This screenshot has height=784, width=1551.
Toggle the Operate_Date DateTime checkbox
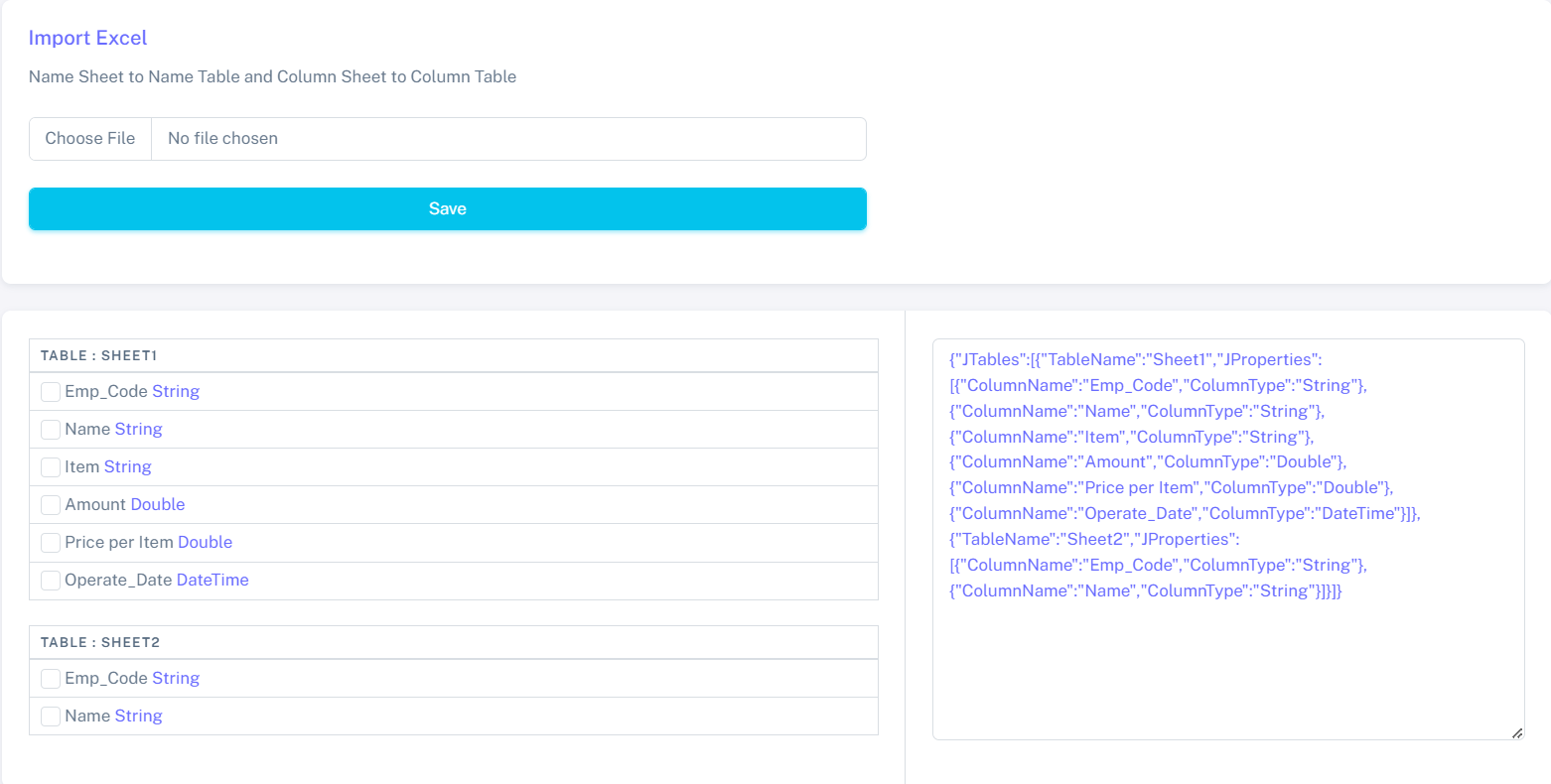click(x=51, y=581)
